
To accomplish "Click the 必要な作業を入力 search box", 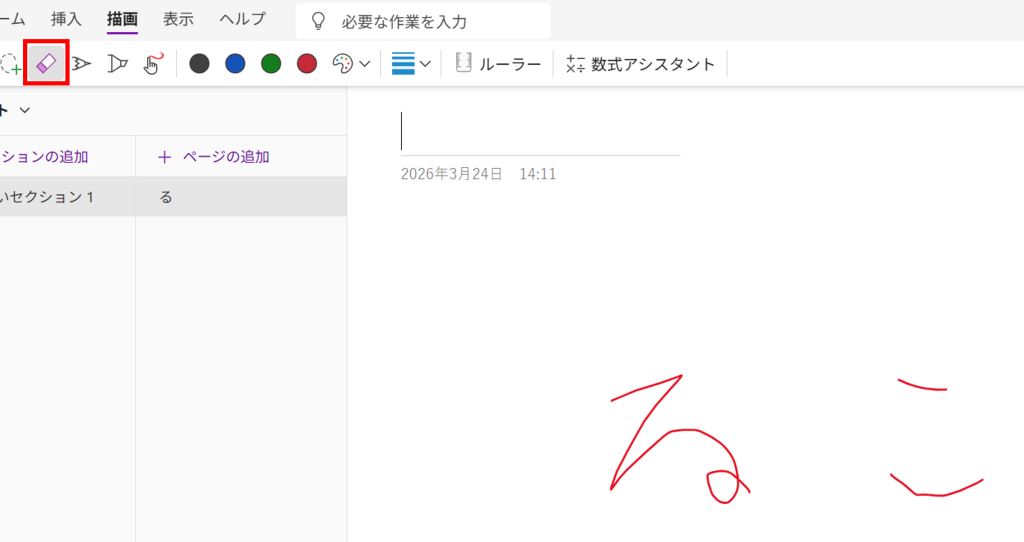I will [x=423, y=21].
